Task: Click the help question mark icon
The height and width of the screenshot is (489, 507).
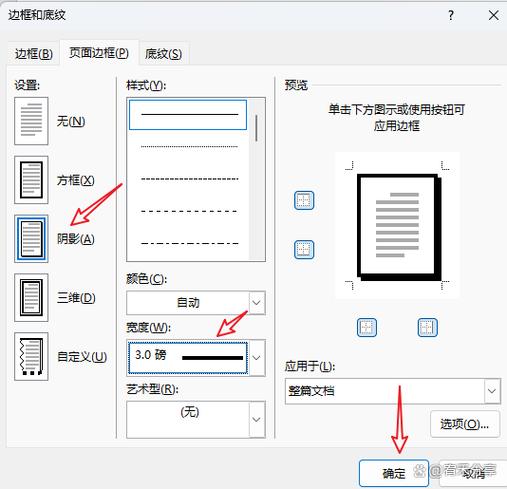Action: point(451,15)
